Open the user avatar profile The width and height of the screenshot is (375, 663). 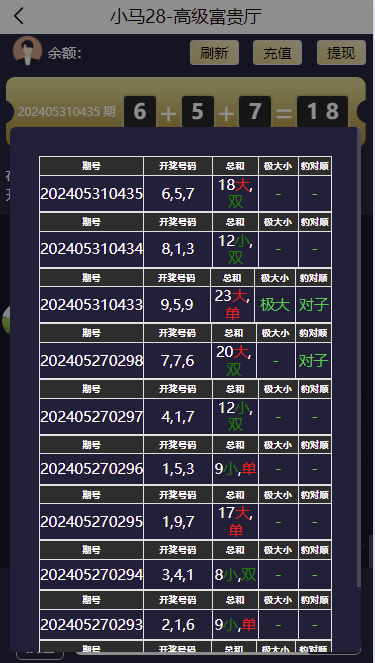click(x=27, y=51)
